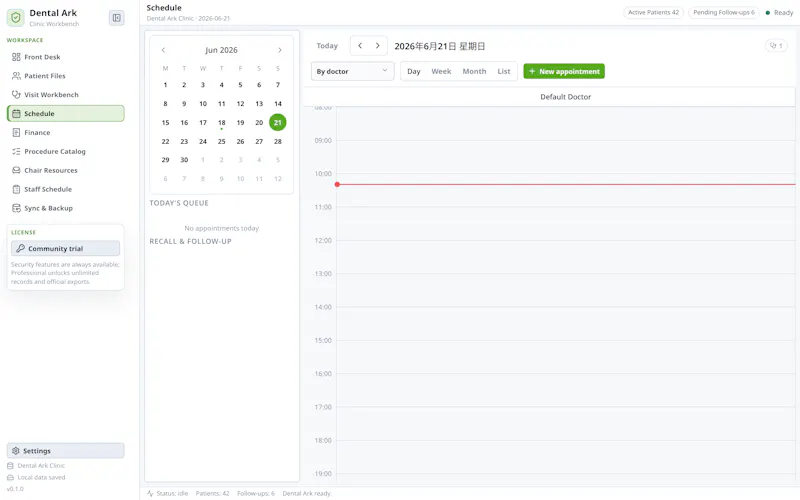The height and width of the screenshot is (500, 800).
Task: Open Chair Resources section
Action: 65,170
